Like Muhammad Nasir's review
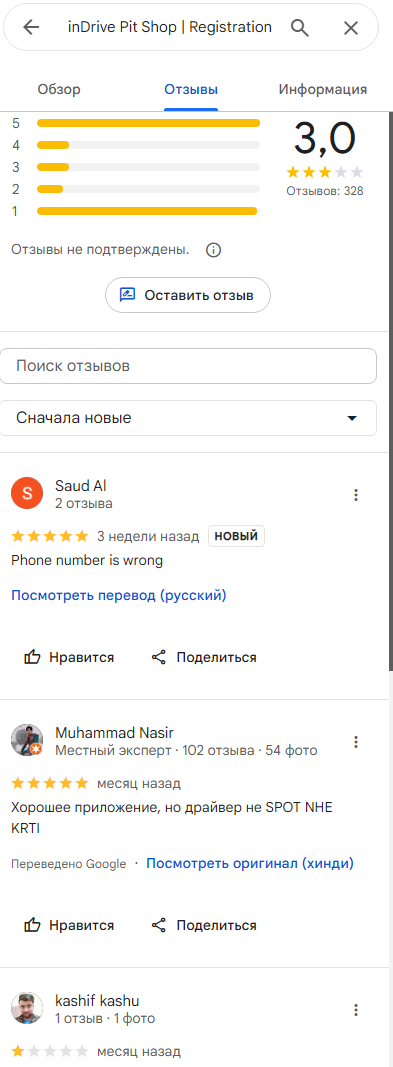 [x=69, y=925]
